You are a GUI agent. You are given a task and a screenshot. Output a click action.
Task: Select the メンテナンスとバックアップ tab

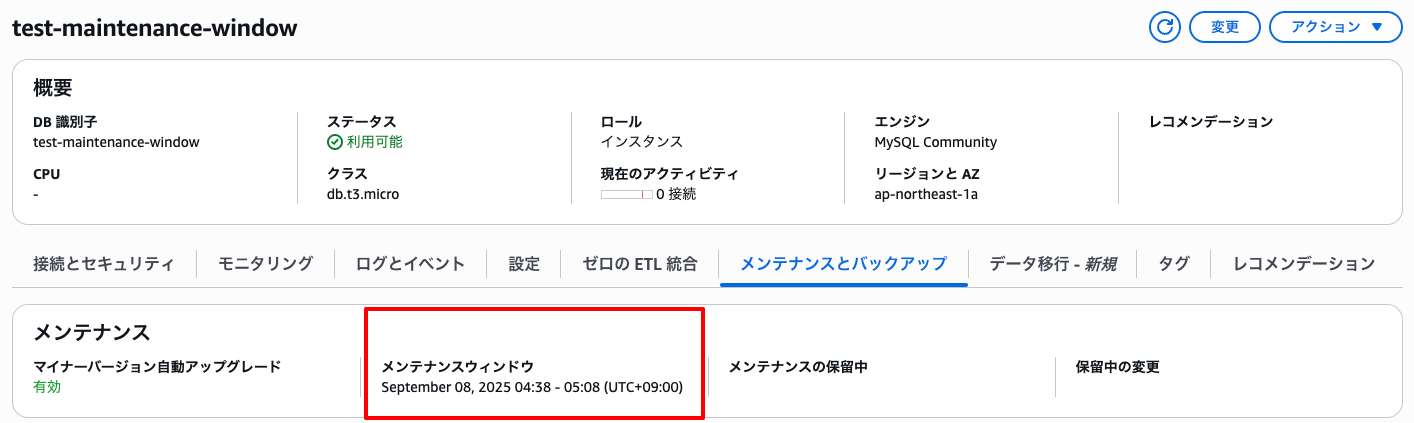coord(843,264)
